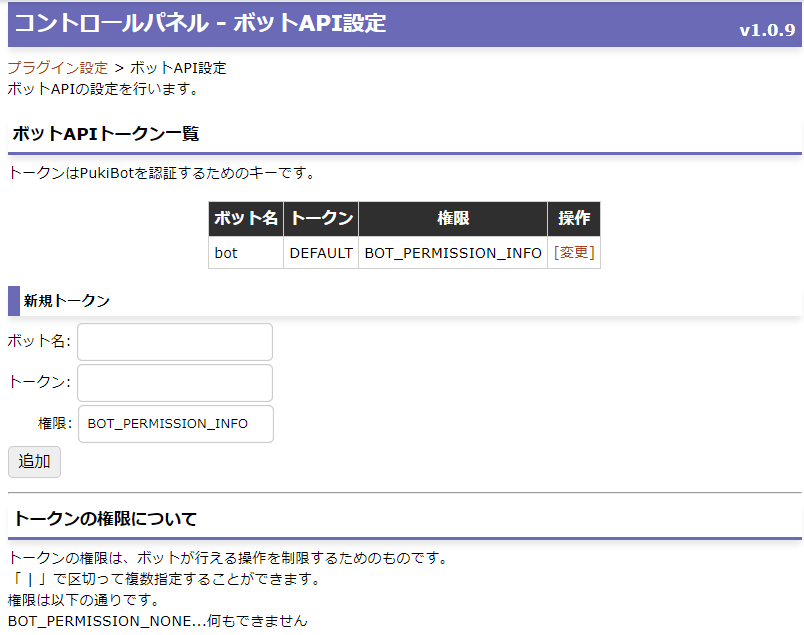Click the ボットAPIトークン一覧 section heading
This screenshot has height=635, width=804.
click(106, 134)
